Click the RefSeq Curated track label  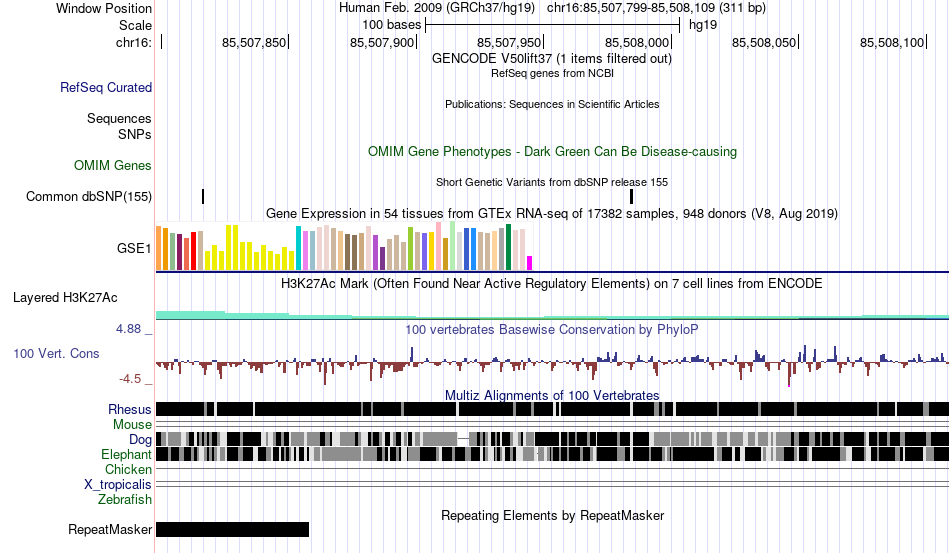[x=105, y=87]
